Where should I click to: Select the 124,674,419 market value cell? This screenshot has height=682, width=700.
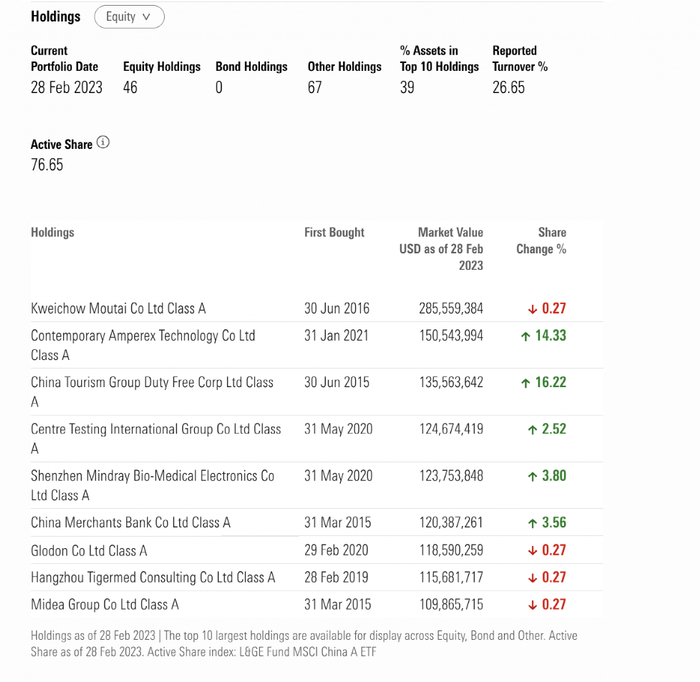click(x=451, y=429)
